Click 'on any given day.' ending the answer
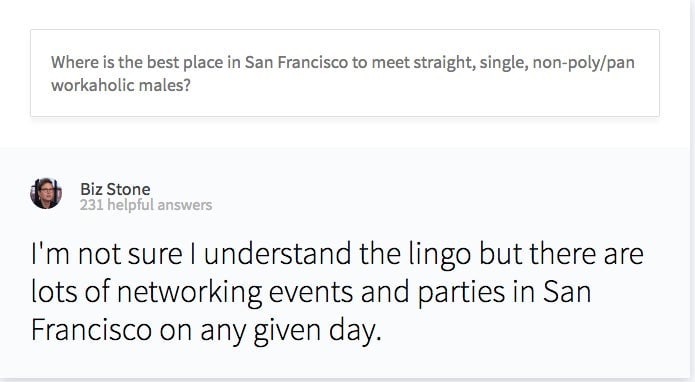The image size is (695, 382). coord(270,331)
